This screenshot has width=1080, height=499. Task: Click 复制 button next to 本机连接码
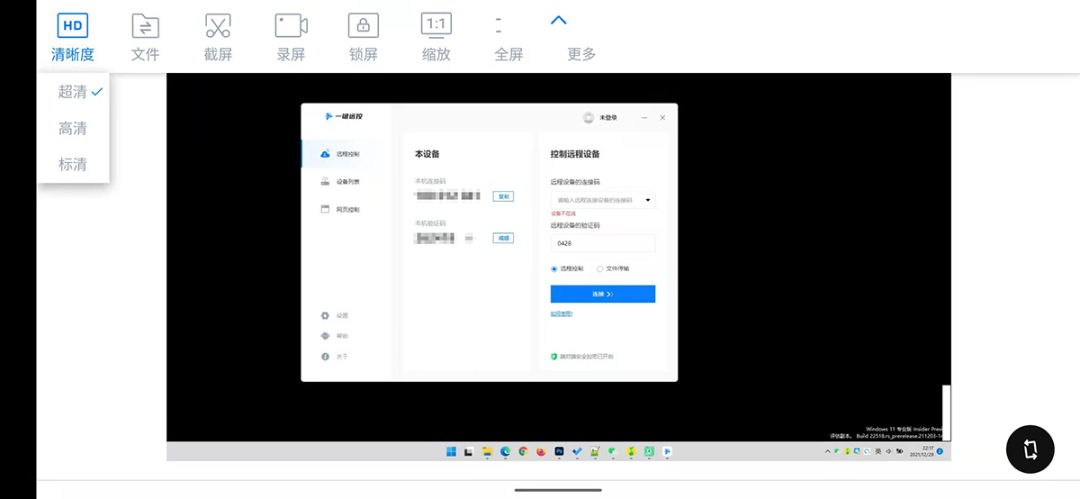503,196
